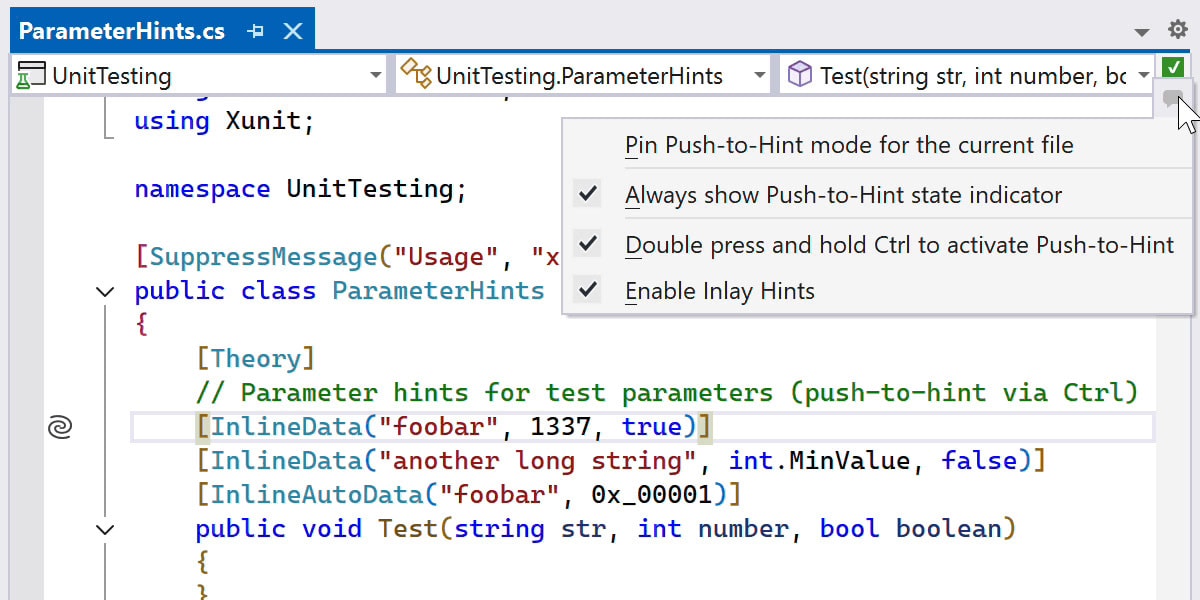Click the spiral gutter icon beside InlineData
This screenshot has height=600, width=1200.
[x=60, y=428]
